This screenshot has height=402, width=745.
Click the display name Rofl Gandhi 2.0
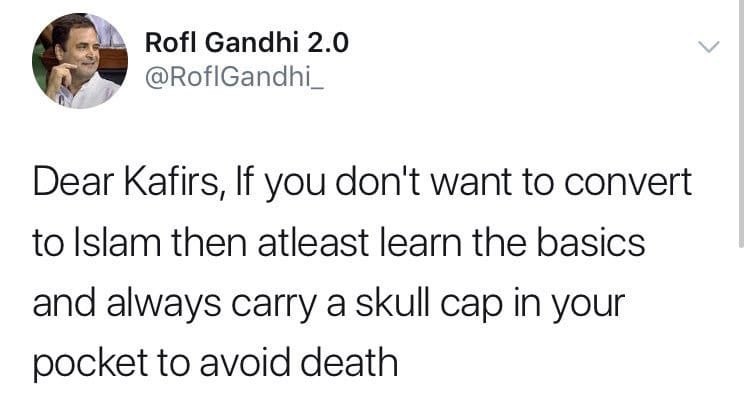click(247, 42)
